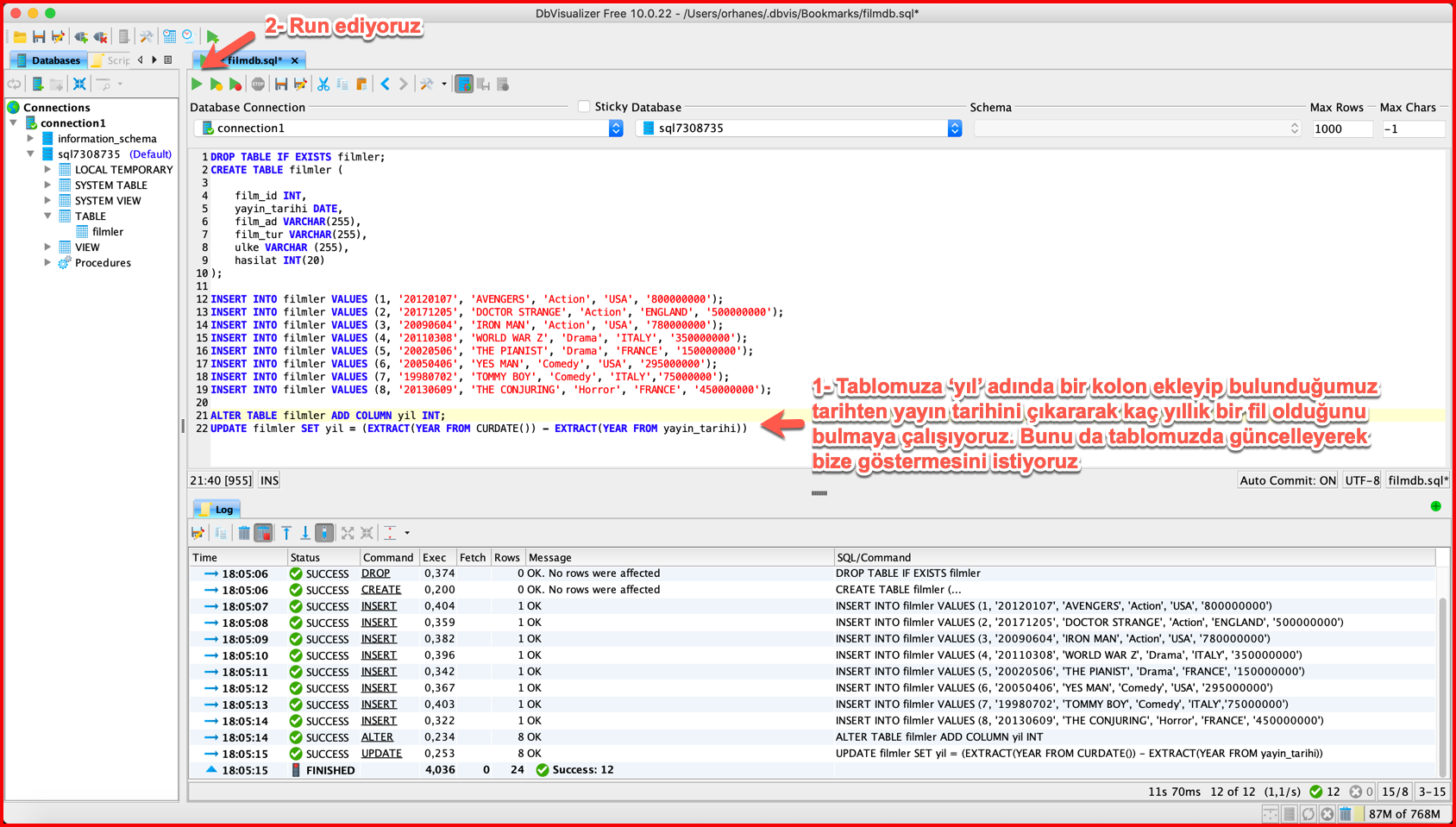Select the filmdb.sql* editor tab
Screen dimensions: 1456x827
pos(250,60)
